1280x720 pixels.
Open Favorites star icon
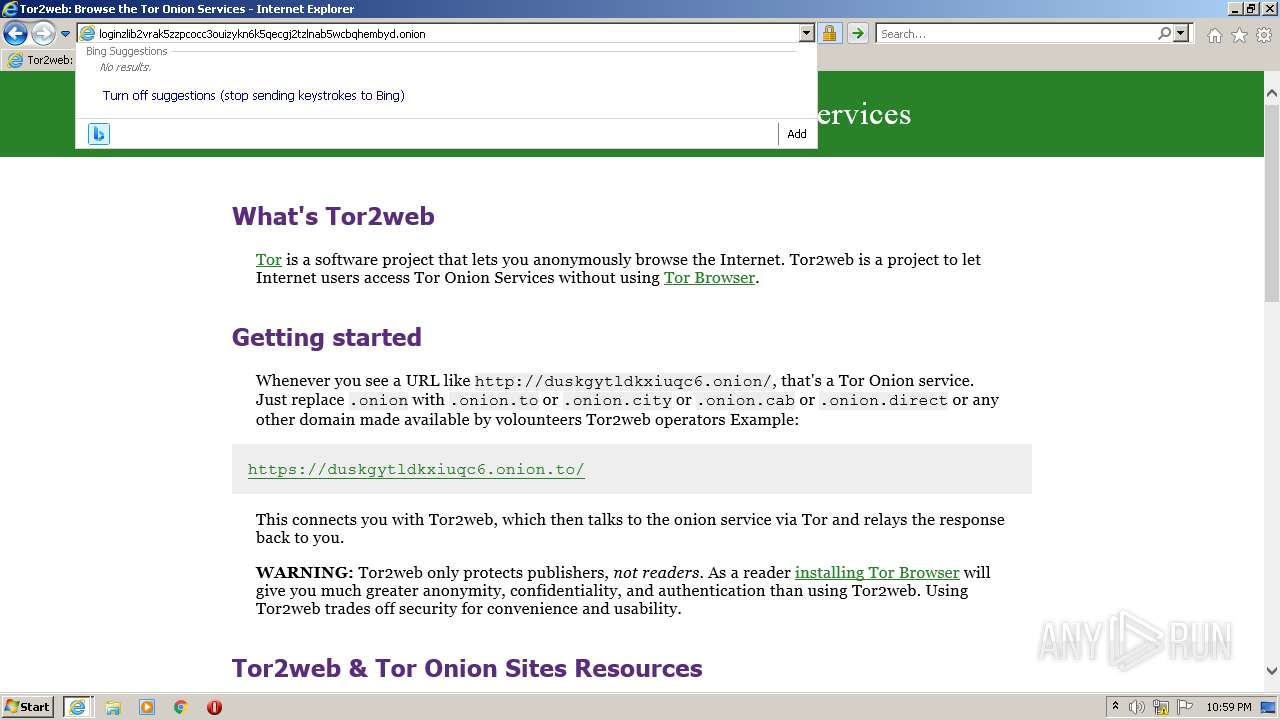(x=1239, y=35)
